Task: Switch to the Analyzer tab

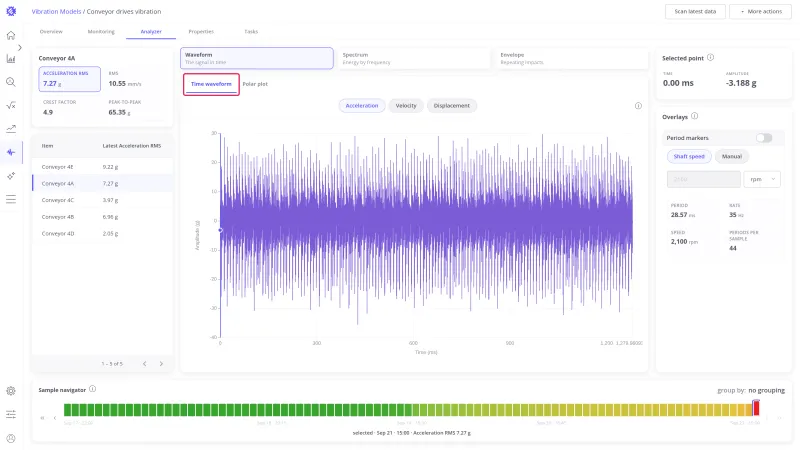Action: coord(151,32)
